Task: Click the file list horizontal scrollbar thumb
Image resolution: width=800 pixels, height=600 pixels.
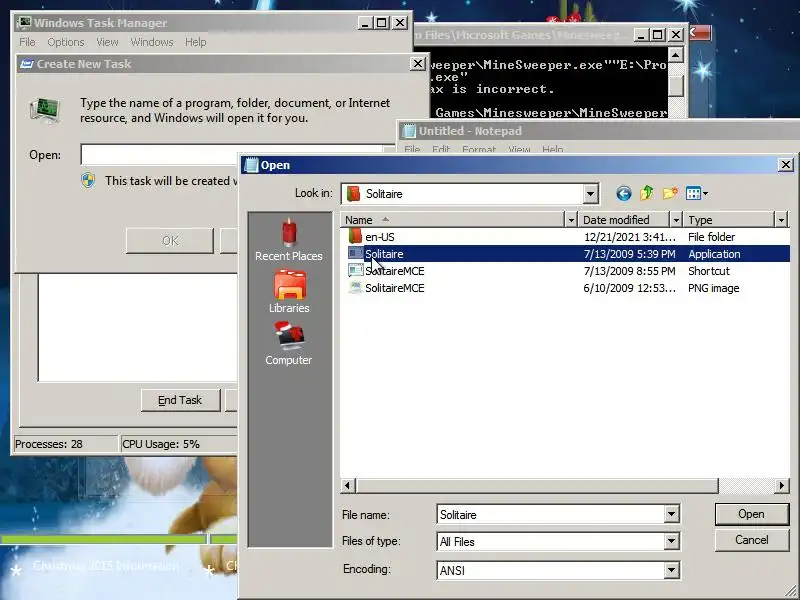Action: tap(536, 485)
